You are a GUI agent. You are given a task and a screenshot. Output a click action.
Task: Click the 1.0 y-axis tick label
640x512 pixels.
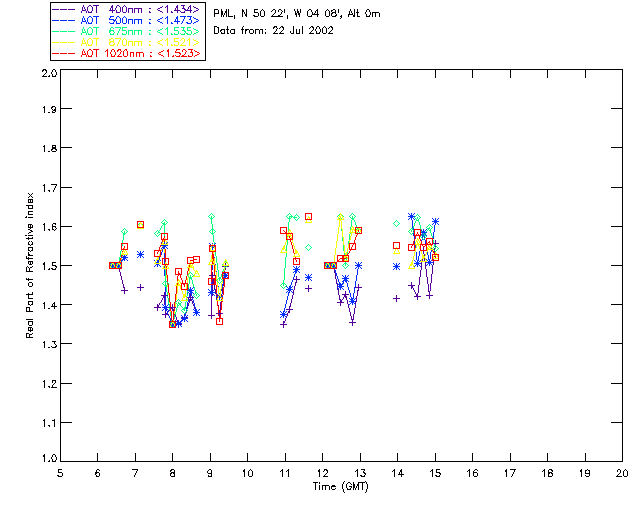(x=49, y=458)
